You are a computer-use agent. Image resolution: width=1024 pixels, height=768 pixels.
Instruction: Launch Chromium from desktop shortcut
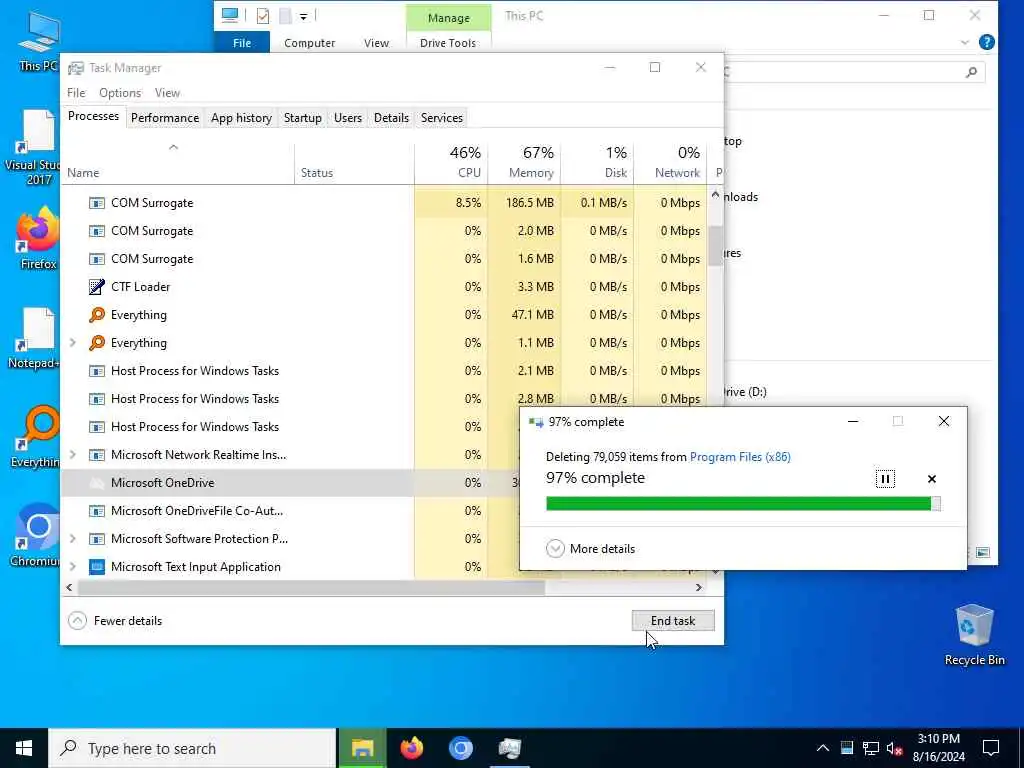click(35, 536)
